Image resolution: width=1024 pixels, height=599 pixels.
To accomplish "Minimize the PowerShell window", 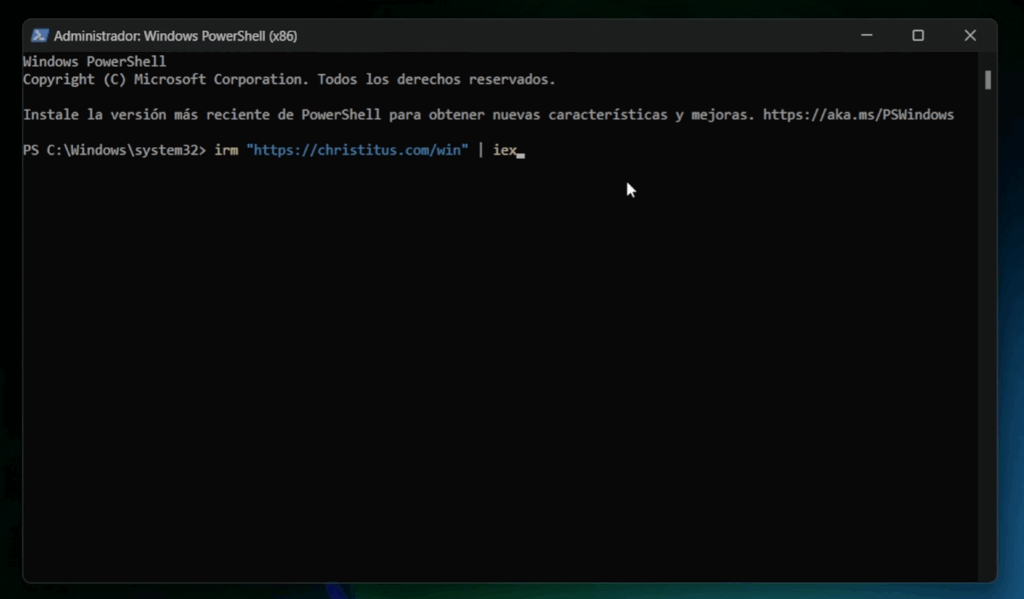I will [867, 35].
